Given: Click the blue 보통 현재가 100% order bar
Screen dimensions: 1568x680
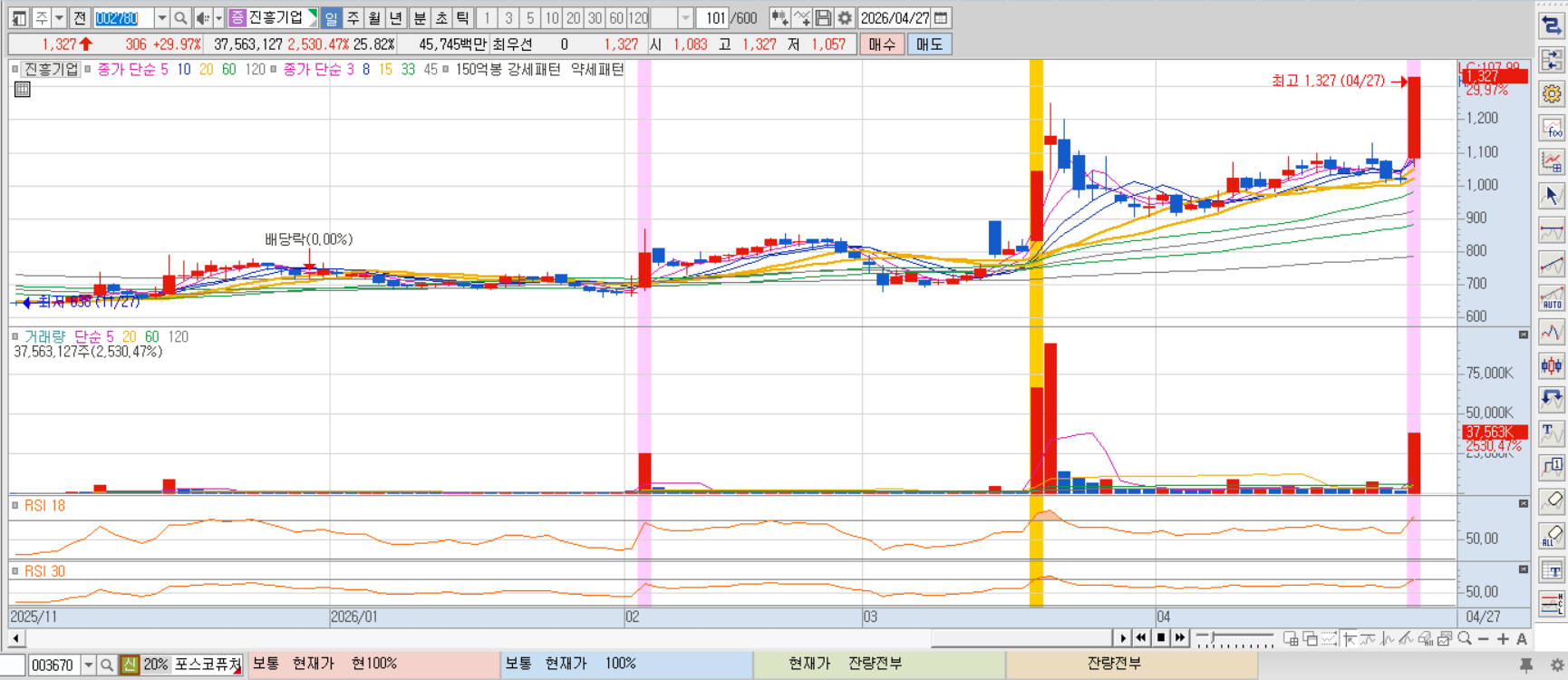Looking at the screenshot, I should pos(627,664).
